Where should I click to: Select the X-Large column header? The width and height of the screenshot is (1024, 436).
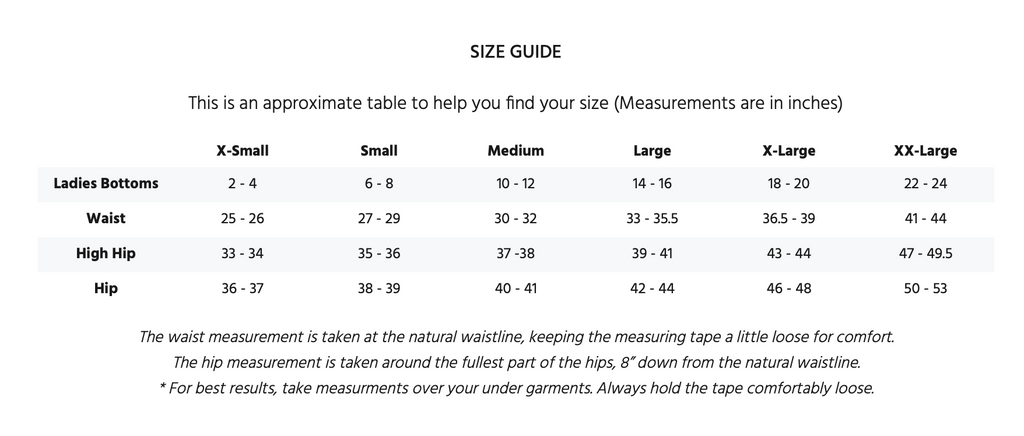788,151
